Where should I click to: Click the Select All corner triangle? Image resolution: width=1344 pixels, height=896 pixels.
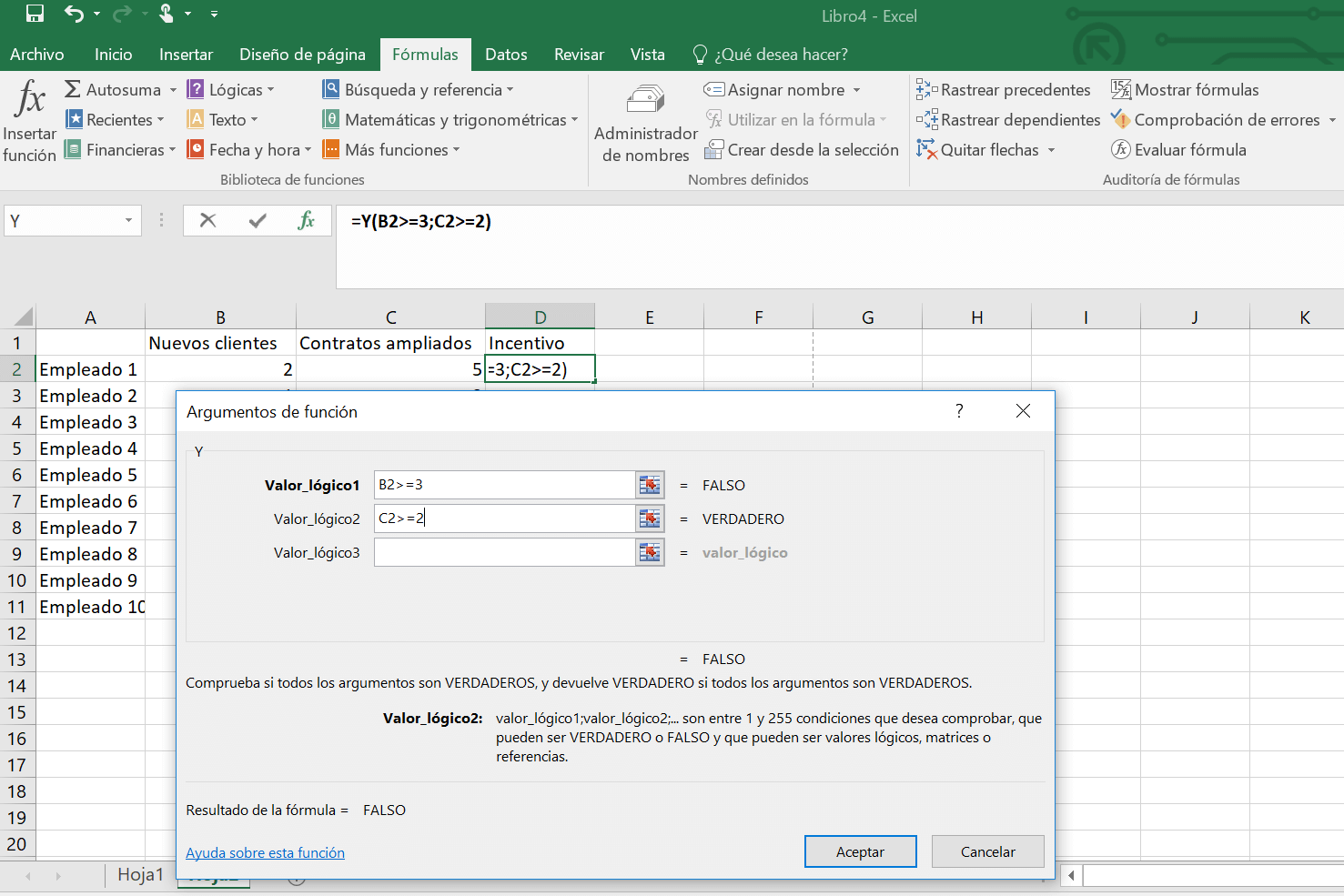point(23,317)
